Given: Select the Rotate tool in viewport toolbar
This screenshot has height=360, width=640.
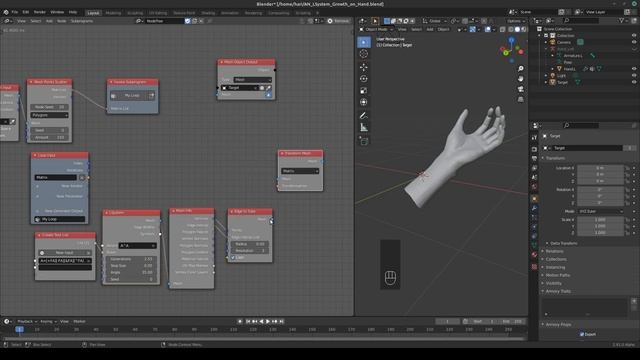Looking at the screenshot, I should pos(364,79).
